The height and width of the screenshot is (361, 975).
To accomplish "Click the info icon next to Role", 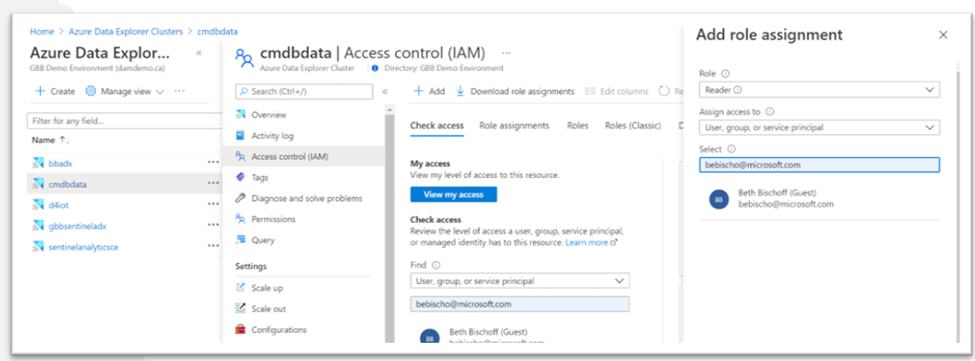I will click(x=726, y=73).
